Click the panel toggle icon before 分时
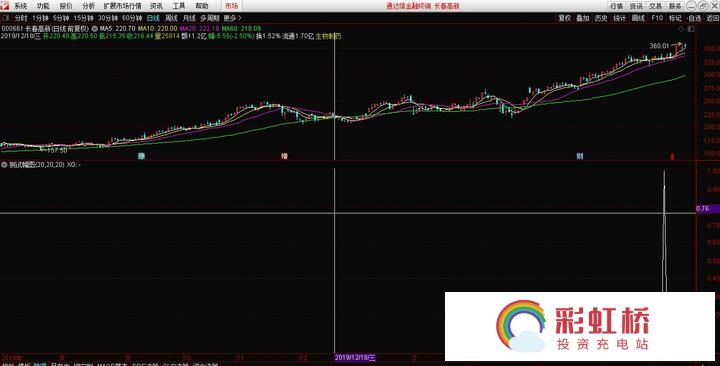The width and height of the screenshot is (720, 366). [x=6, y=18]
